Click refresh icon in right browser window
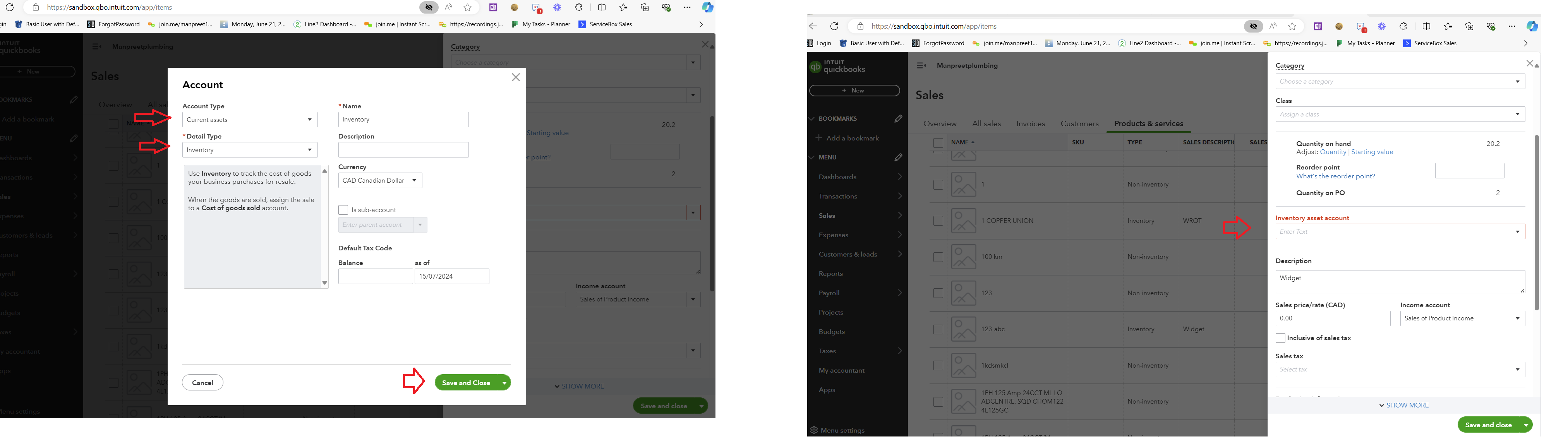The width and height of the screenshot is (1568, 445). coord(834,26)
